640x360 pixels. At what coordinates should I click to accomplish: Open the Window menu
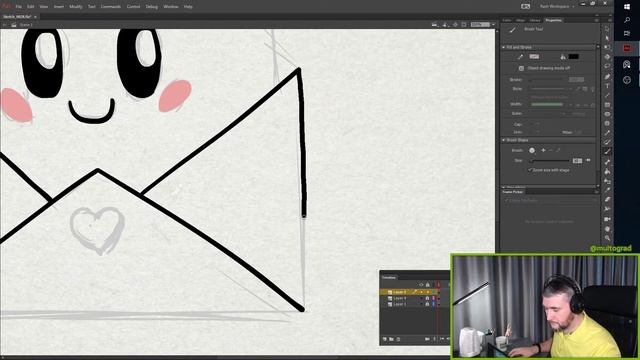click(171, 7)
